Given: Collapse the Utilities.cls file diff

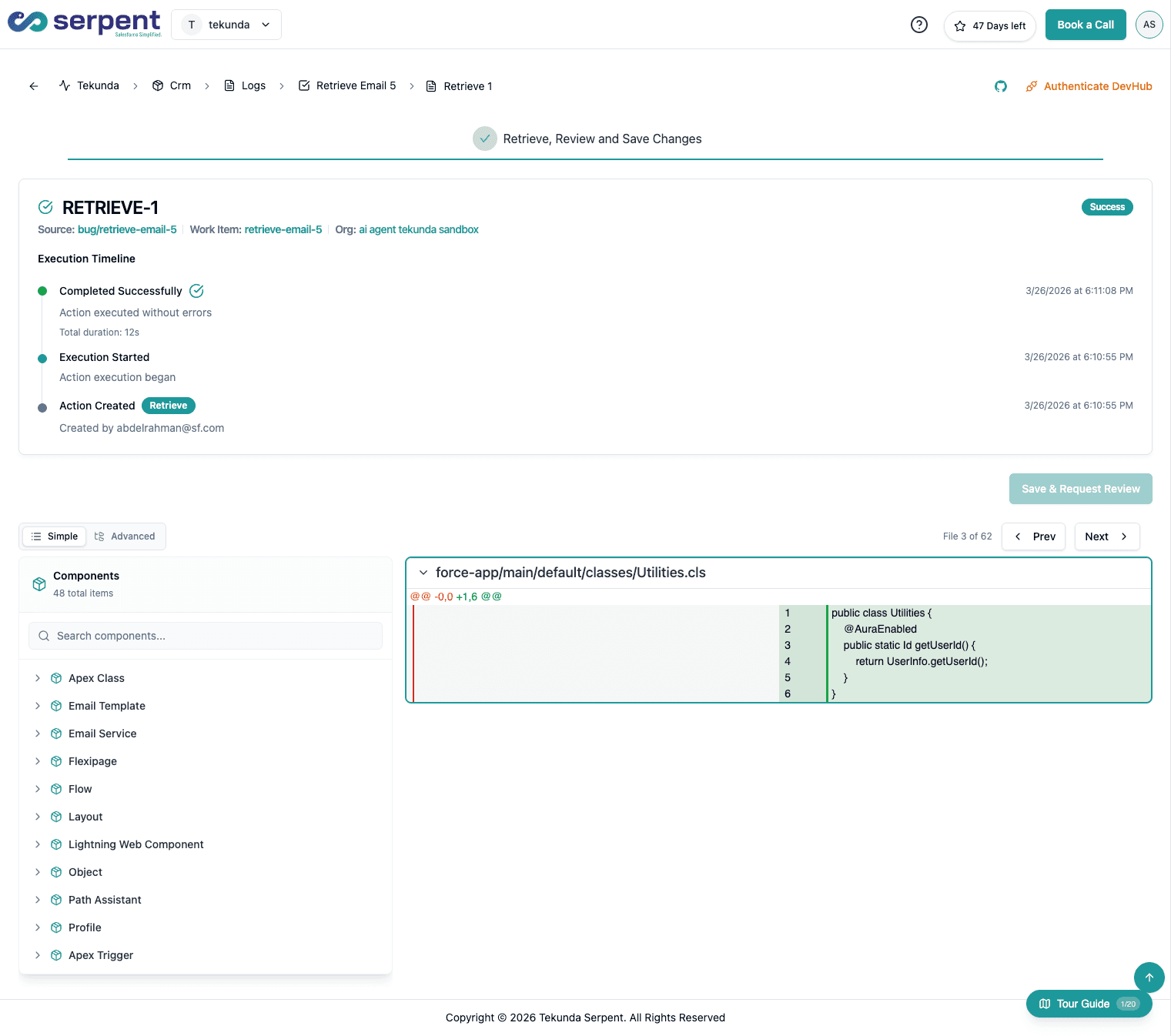Looking at the screenshot, I should pos(423,573).
